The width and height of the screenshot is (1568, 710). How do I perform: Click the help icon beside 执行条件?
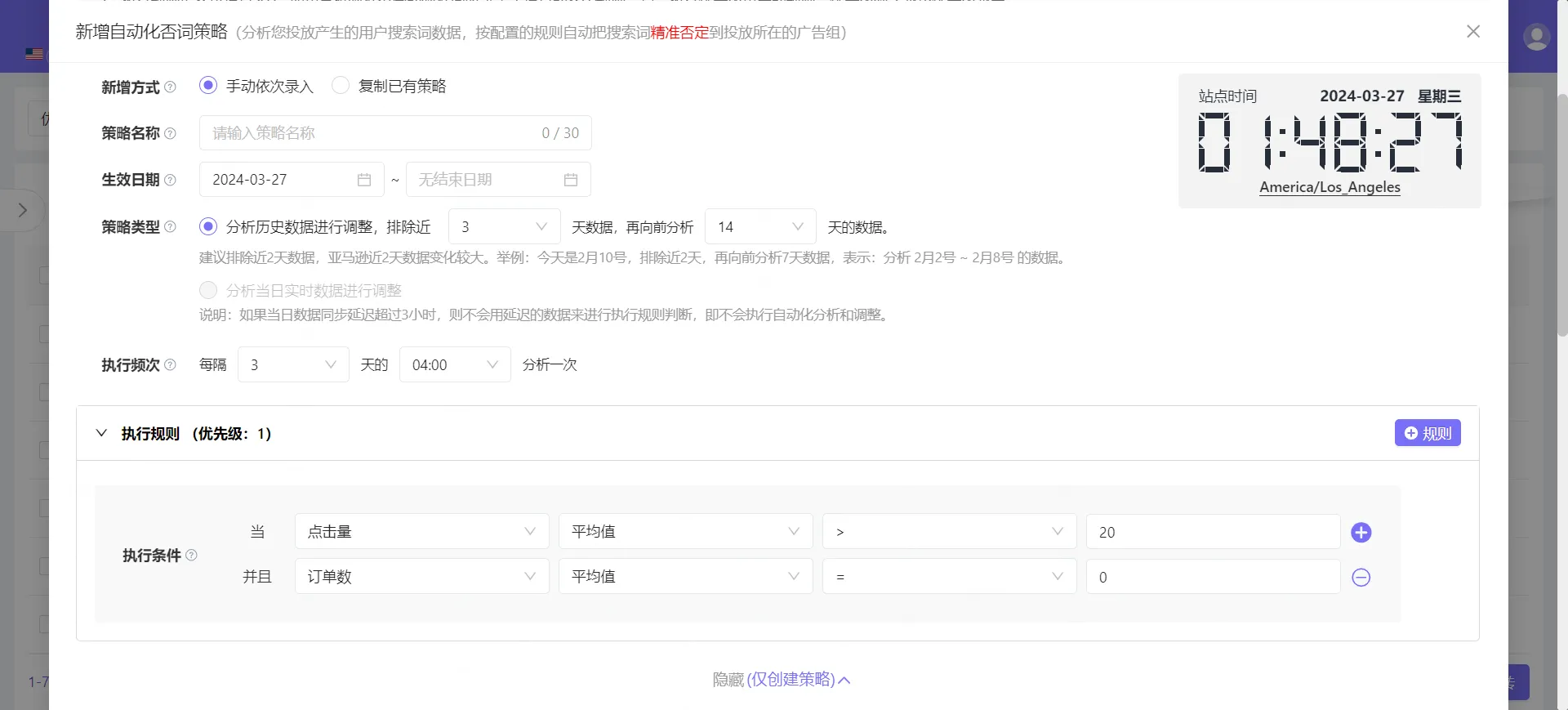191,556
